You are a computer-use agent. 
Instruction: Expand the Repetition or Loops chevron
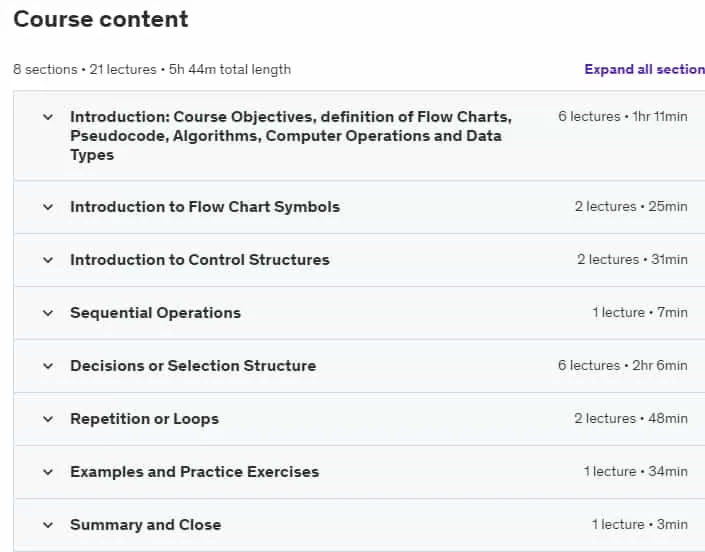click(x=48, y=419)
